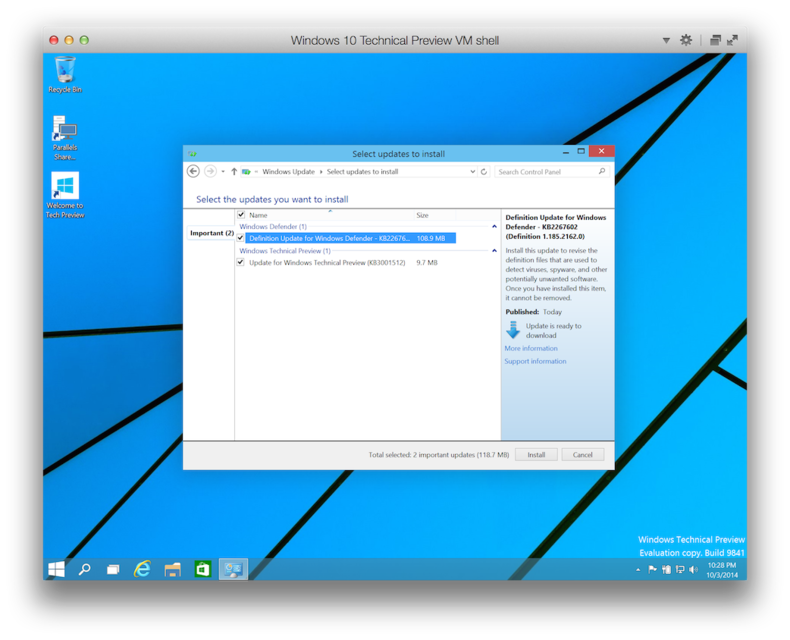Open network icon in system tray
The height and width of the screenshot is (640, 790).
coord(680,569)
